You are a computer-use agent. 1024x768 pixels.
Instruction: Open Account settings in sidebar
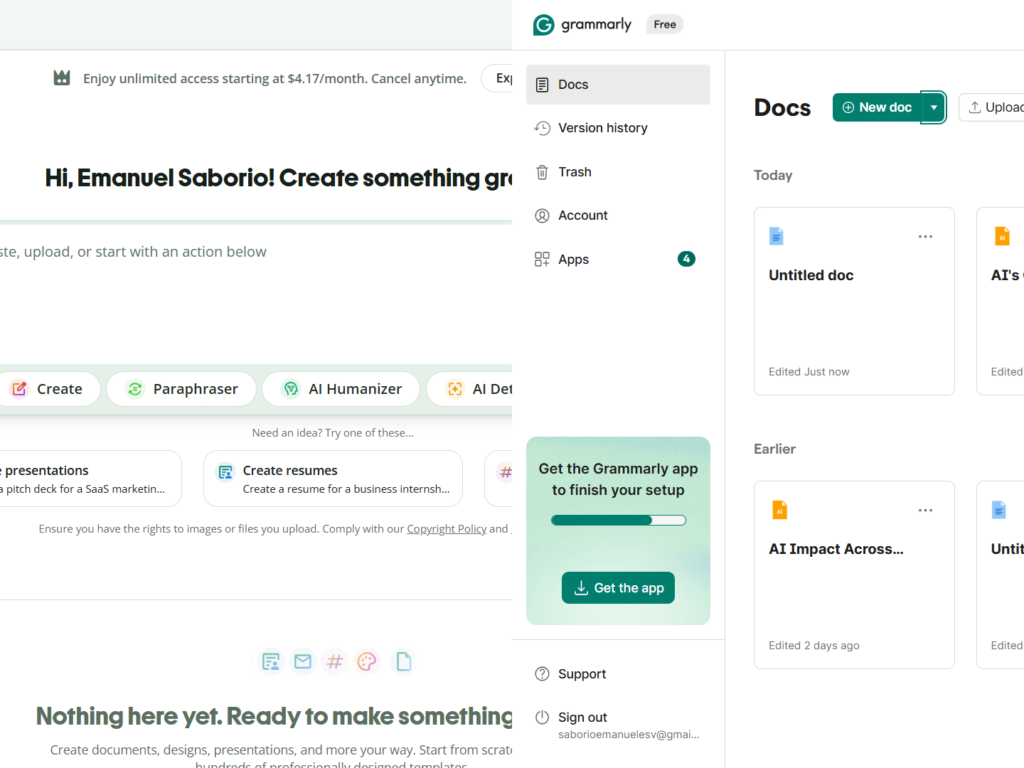coord(618,216)
